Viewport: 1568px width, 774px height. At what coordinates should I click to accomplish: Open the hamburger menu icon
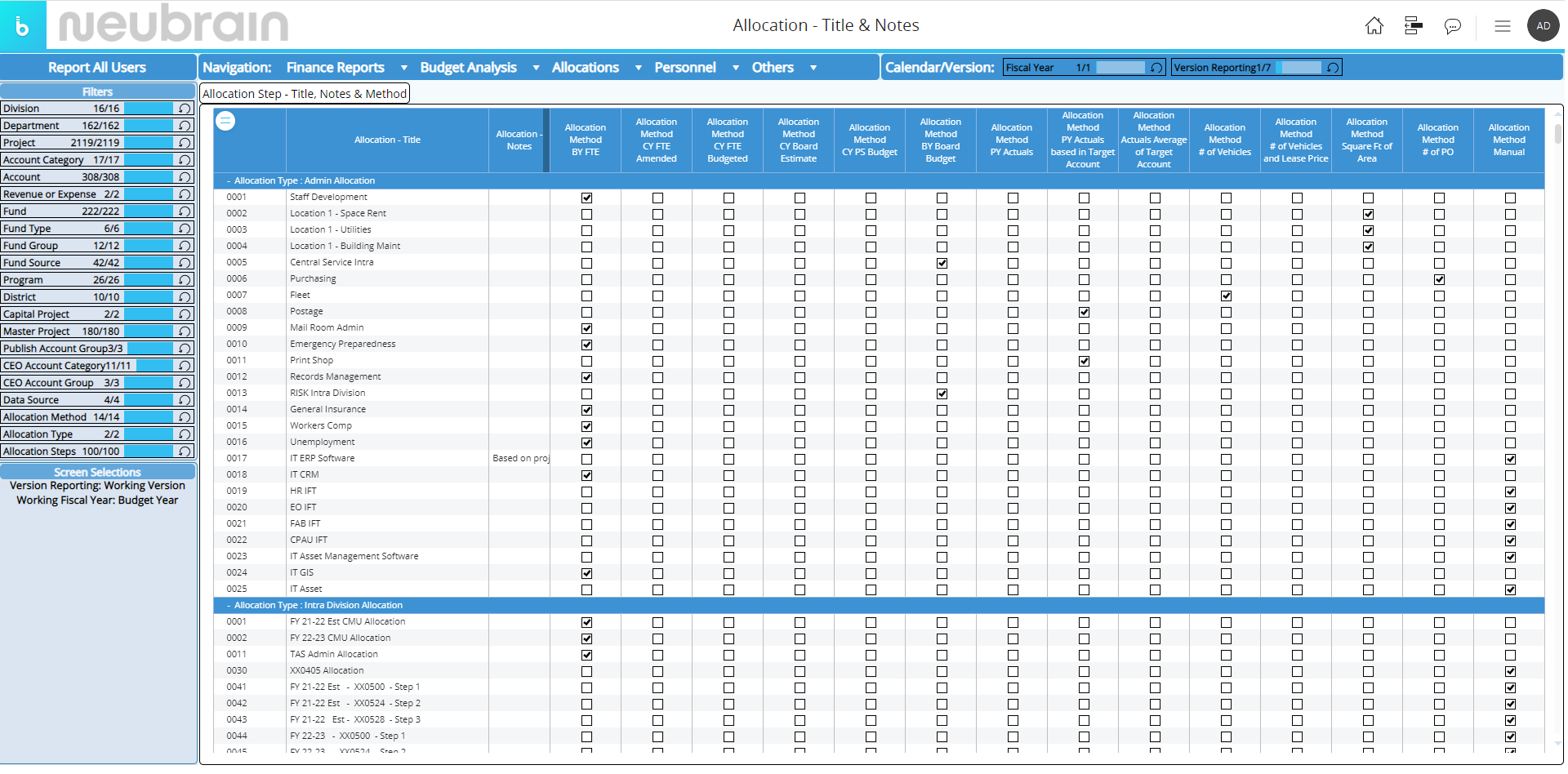point(1502,26)
